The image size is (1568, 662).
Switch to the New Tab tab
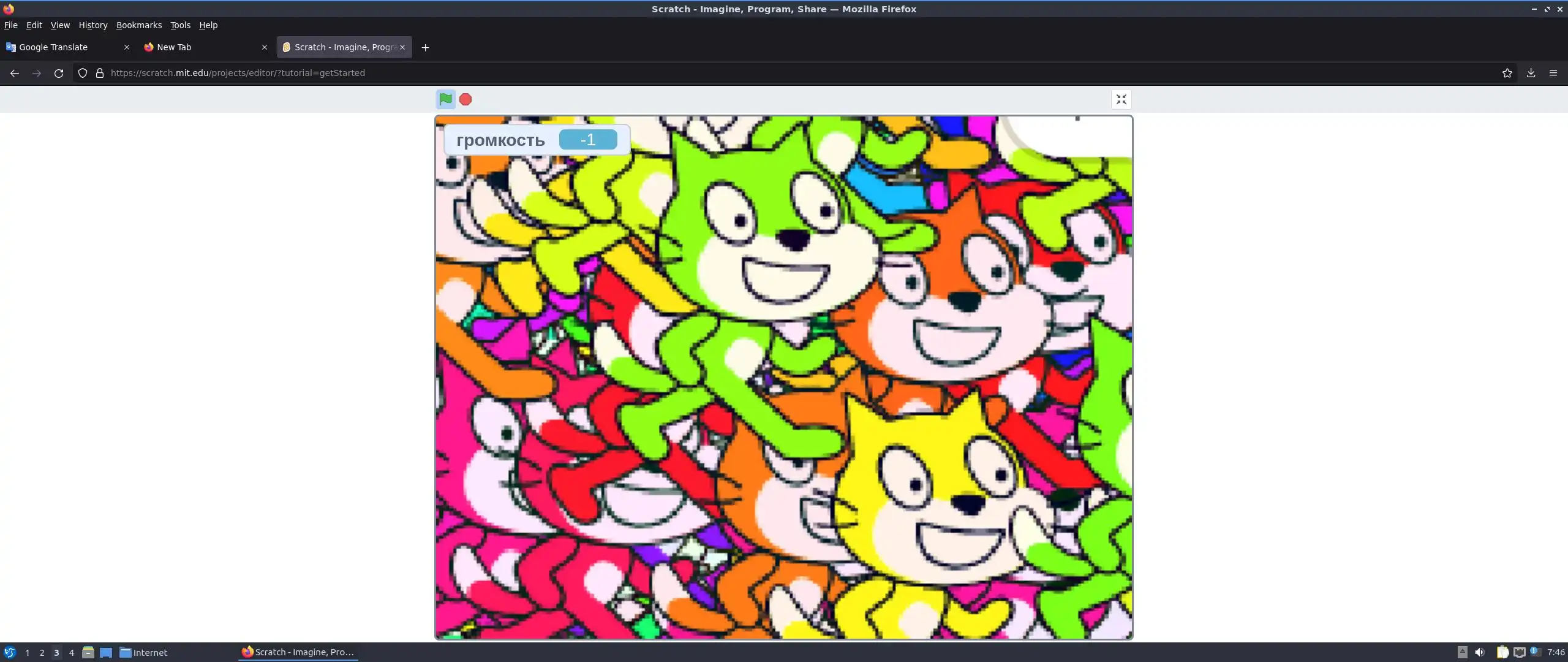point(196,47)
